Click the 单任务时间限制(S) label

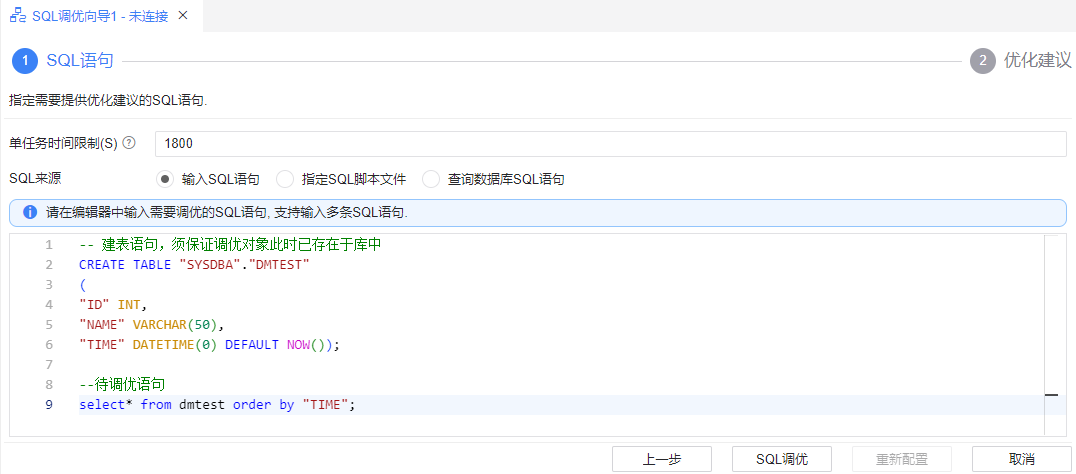click(x=63, y=143)
